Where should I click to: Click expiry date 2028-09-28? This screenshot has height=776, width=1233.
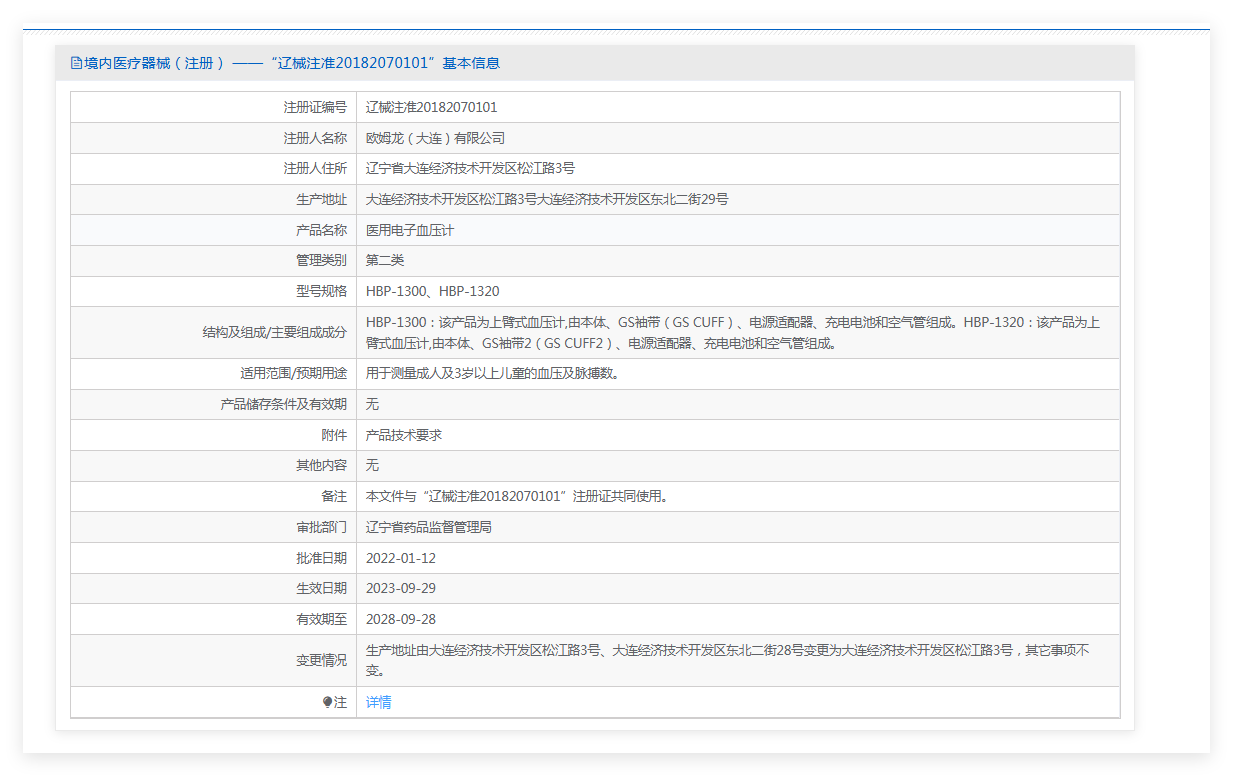[401, 619]
